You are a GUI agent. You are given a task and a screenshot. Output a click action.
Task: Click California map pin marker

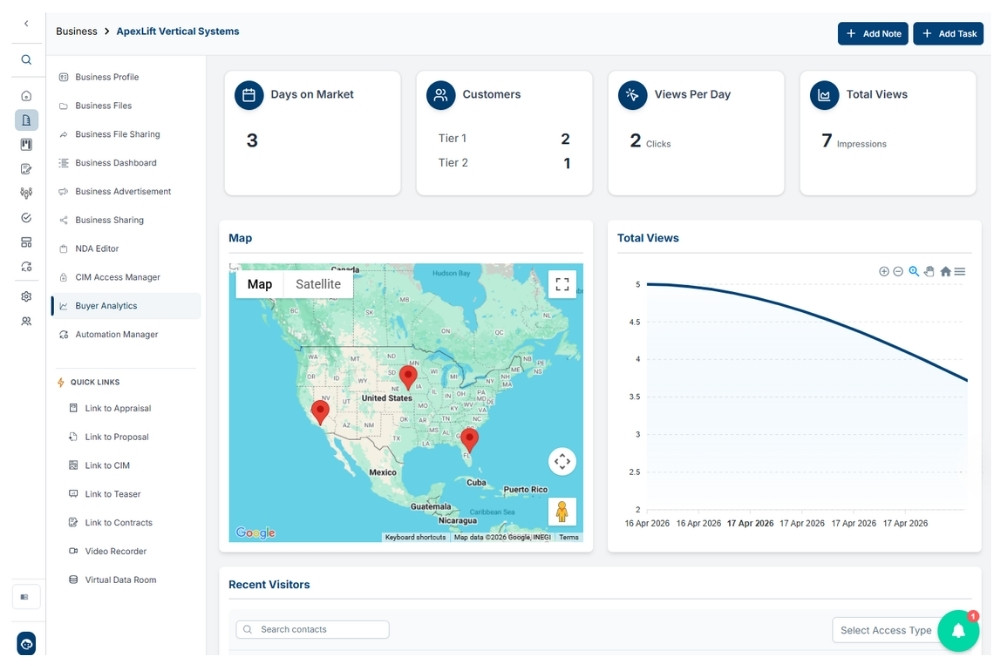pos(320,412)
